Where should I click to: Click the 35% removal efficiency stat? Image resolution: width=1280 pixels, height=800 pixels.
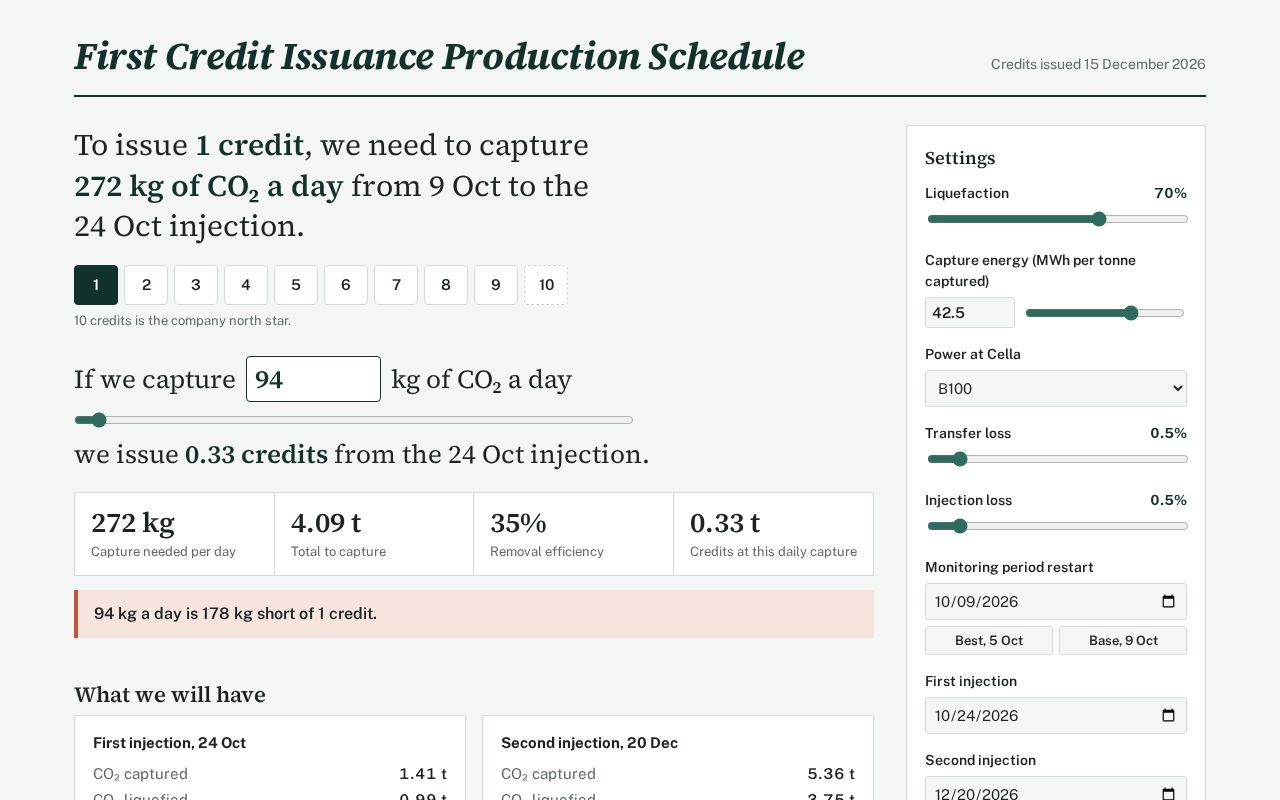pyautogui.click(x=574, y=534)
